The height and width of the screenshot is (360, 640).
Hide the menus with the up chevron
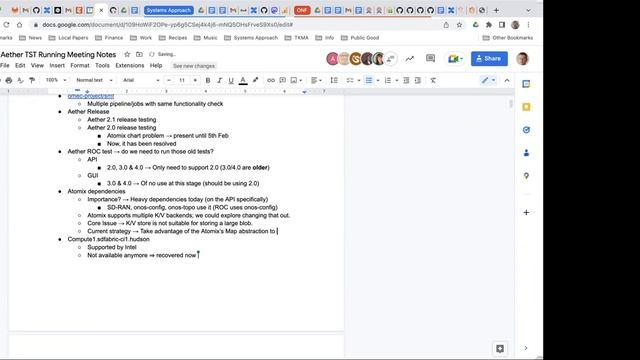pos(507,80)
